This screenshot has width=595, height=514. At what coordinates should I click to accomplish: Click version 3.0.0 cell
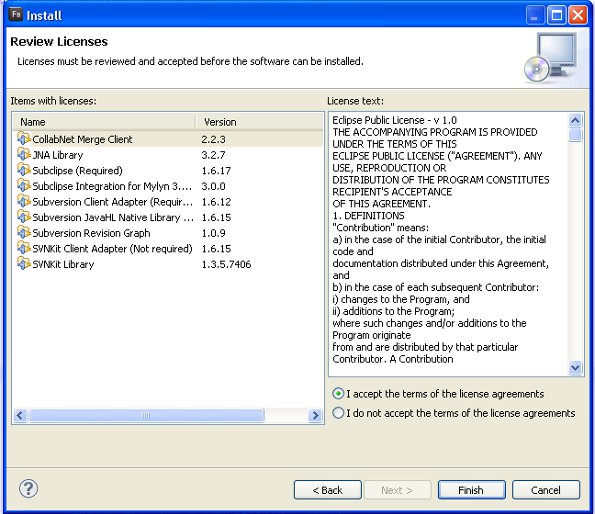click(213, 186)
